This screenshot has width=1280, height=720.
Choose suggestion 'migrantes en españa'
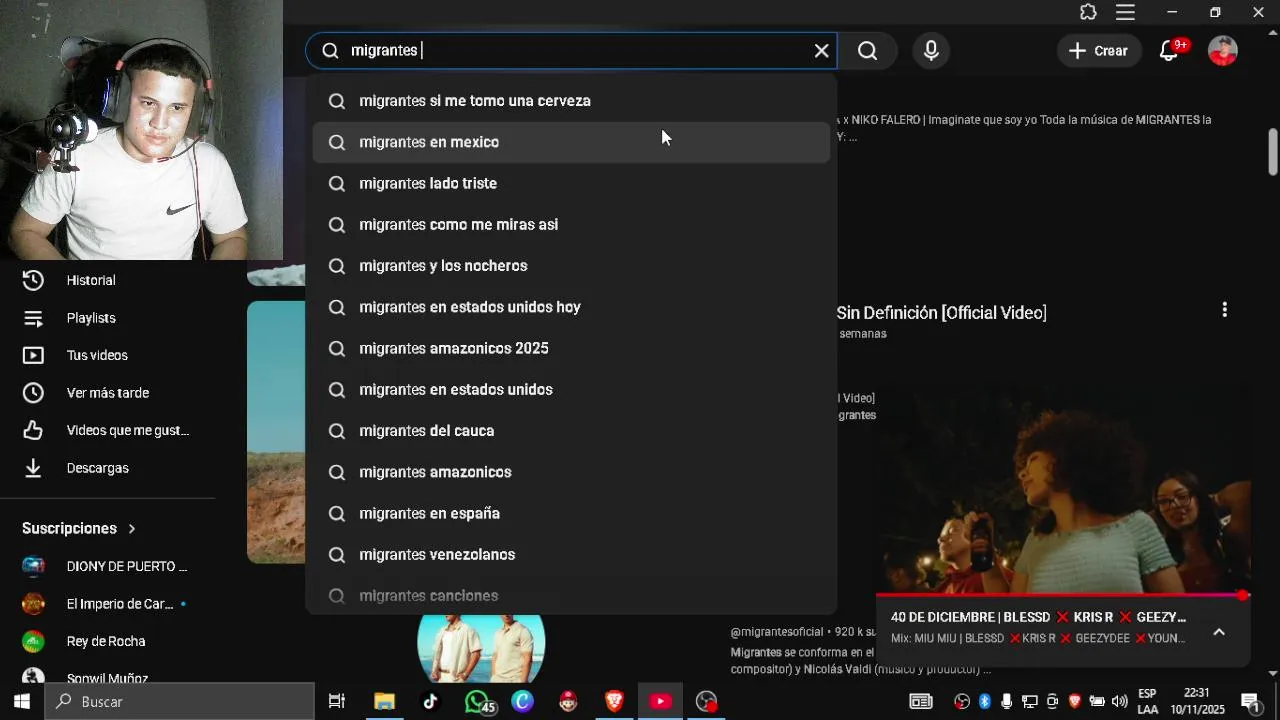coord(571,513)
